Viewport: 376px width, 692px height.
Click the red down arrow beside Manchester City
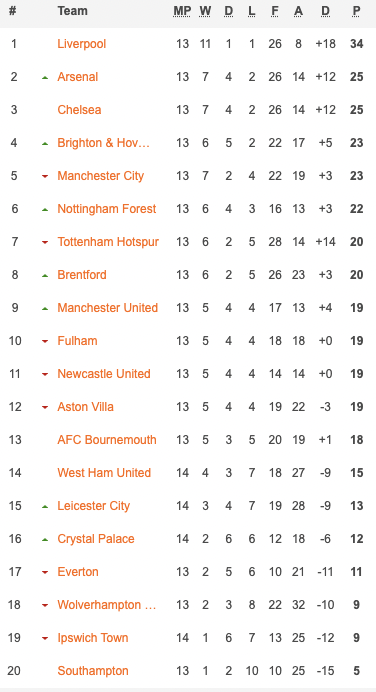coord(45,177)
